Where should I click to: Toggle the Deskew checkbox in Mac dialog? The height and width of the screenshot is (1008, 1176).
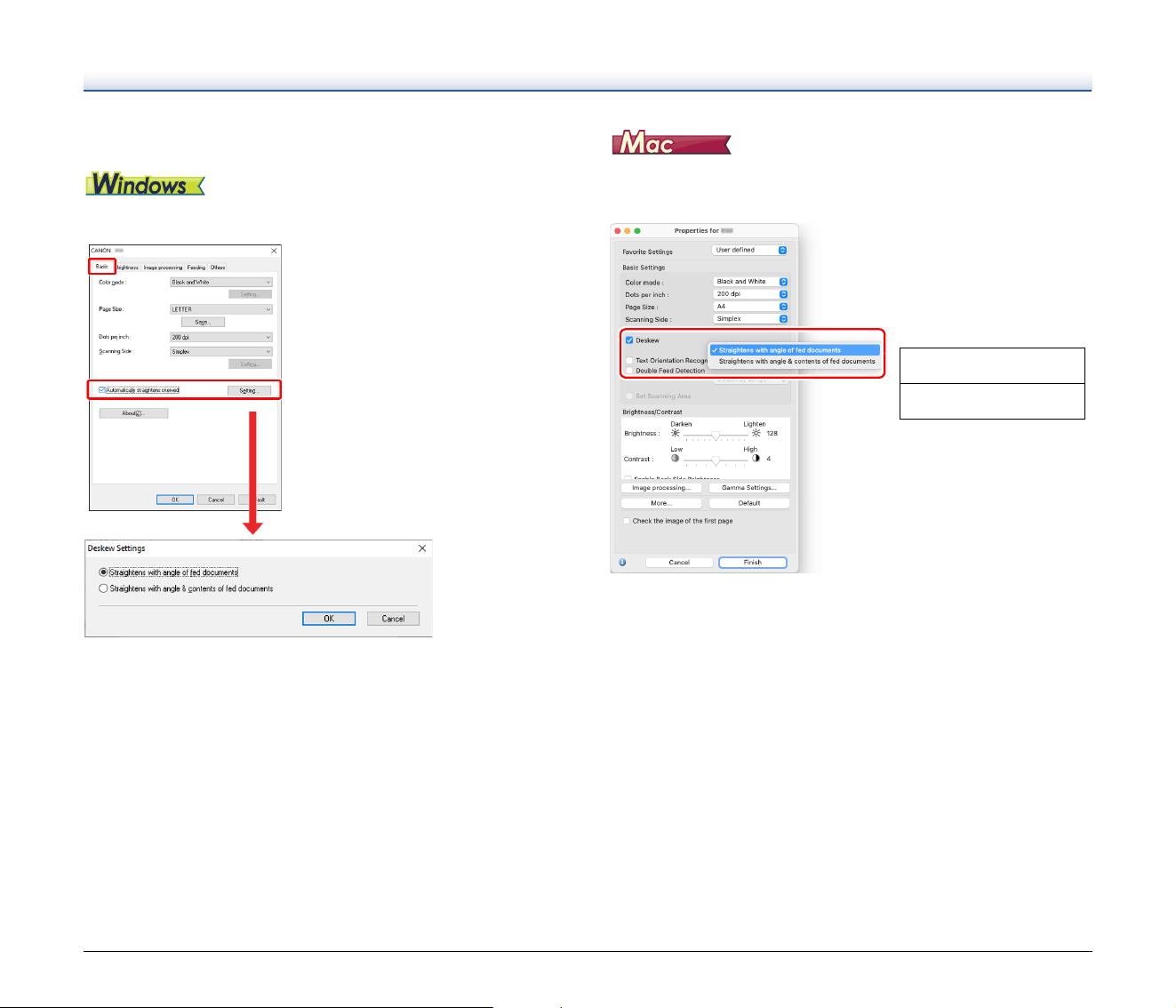pos(629,340)
